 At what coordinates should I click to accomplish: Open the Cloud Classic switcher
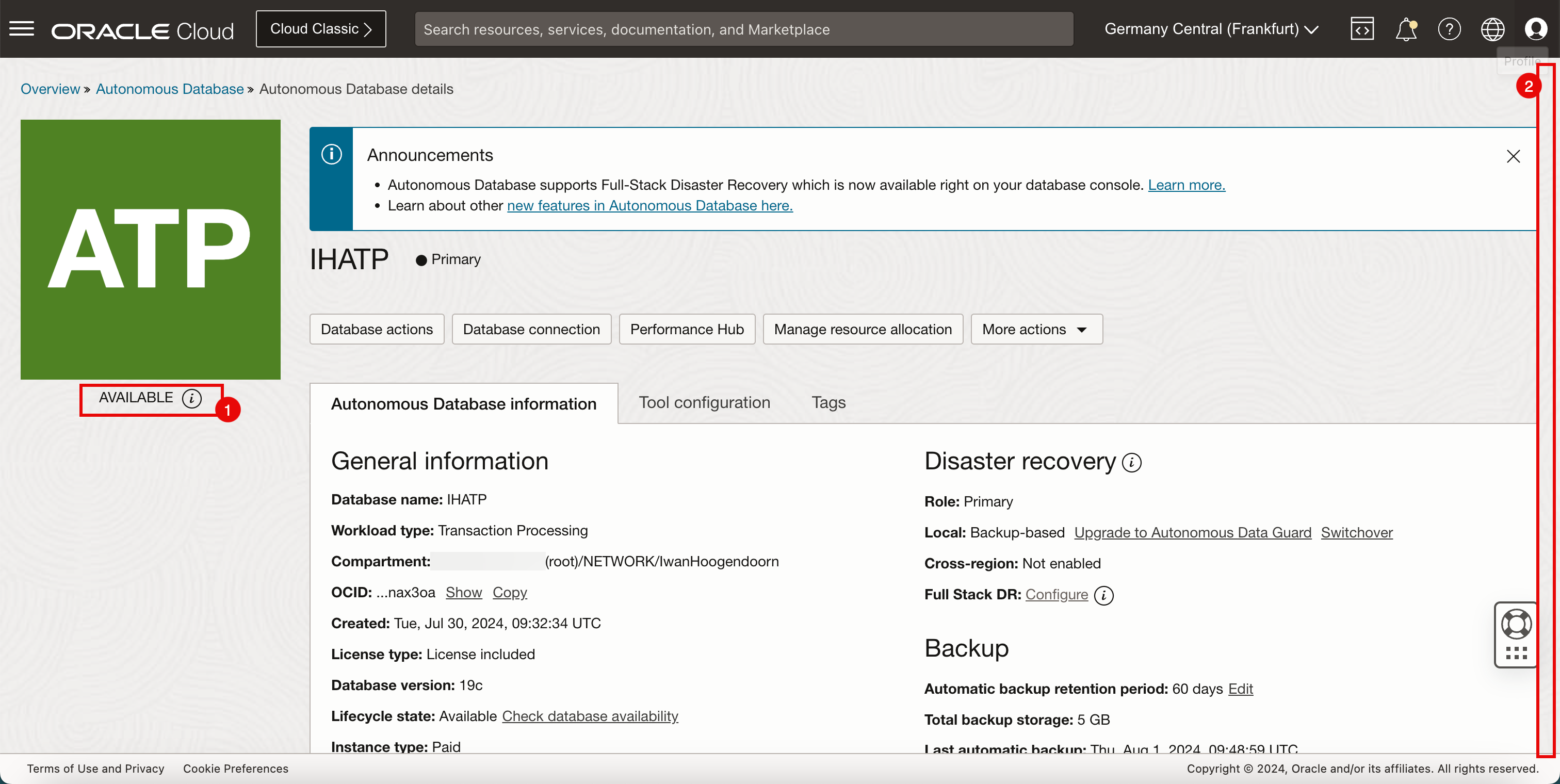pyautogui.click(x=320, y=29)
